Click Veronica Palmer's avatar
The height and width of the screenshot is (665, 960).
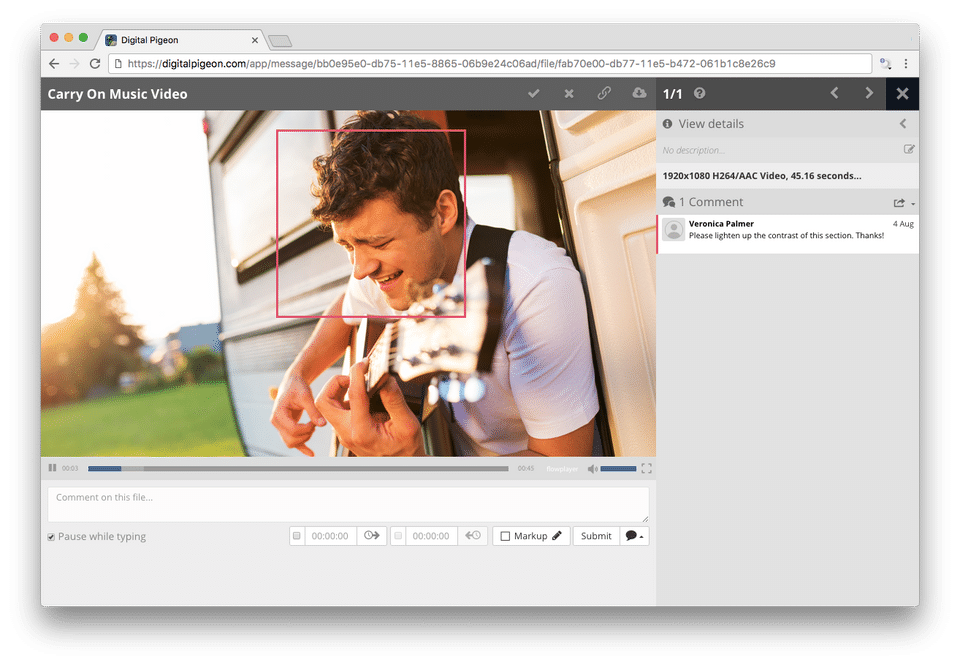pyautogui.click(x=674, y=230)
